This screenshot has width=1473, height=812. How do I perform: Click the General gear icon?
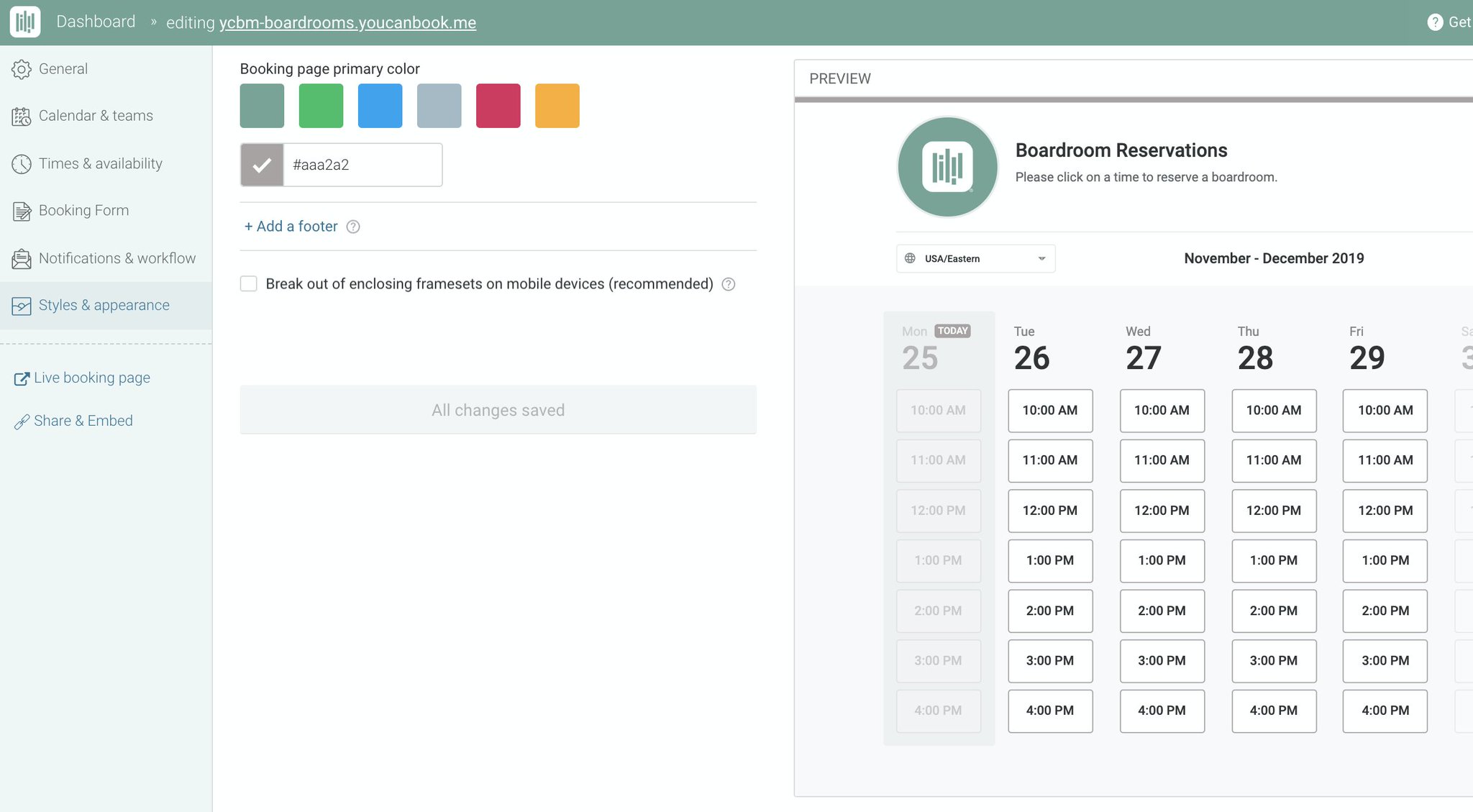[22, 69]
